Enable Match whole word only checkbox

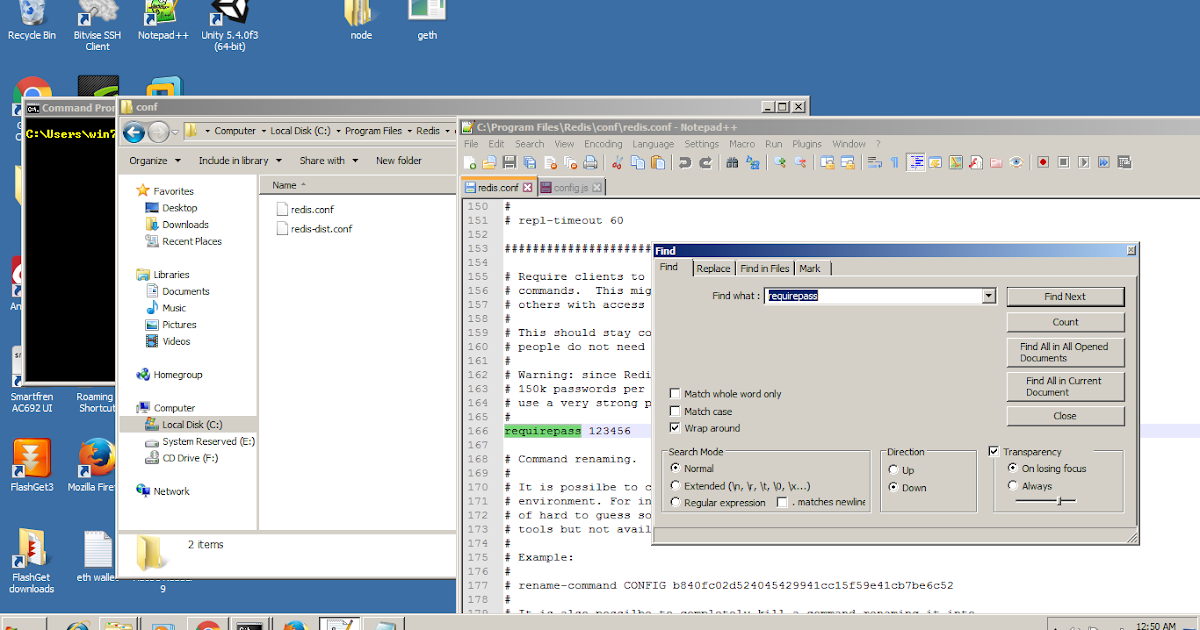point(676,394)
